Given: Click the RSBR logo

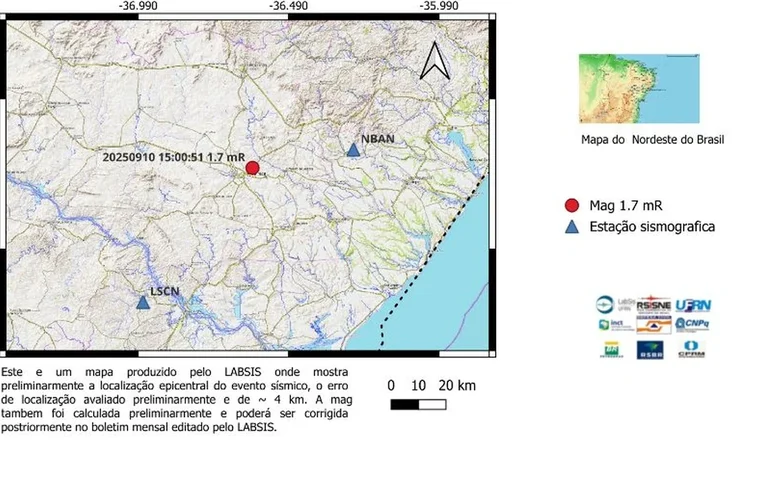Looking at the screenshot, I should 650,350.
